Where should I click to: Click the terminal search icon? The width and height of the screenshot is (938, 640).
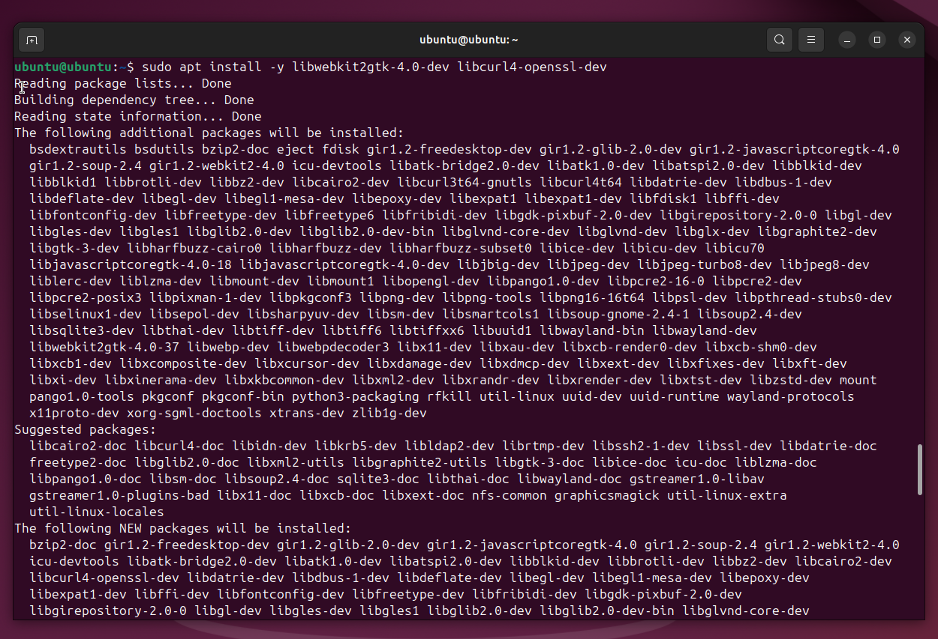pyautogui.click(x=779, y=40)
